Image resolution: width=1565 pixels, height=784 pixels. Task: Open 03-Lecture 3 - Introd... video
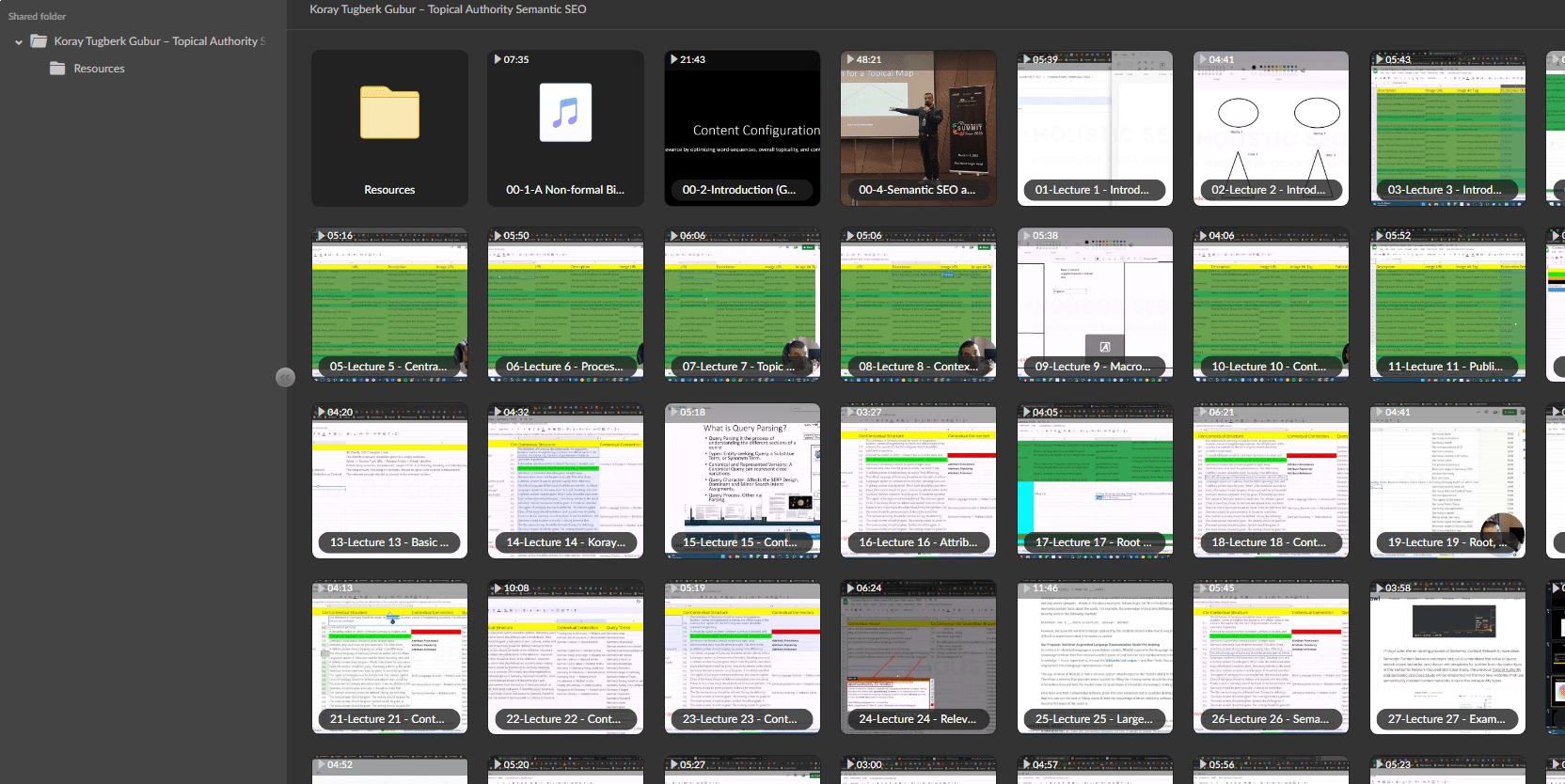point(1447,129)
